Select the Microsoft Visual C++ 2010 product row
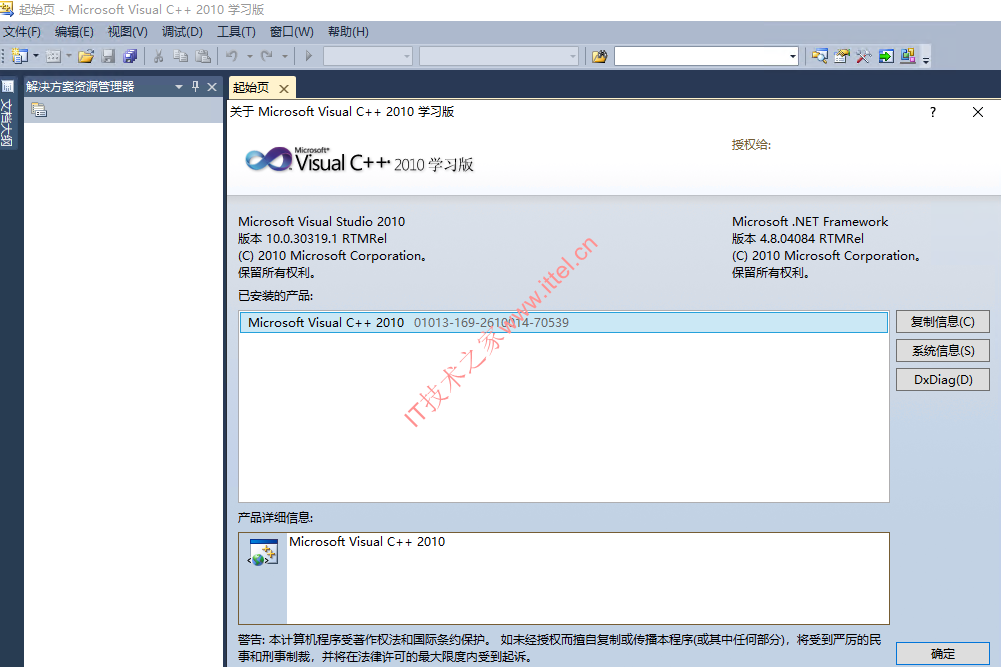This screenshot has width=1001, height=667. tap(564, 322)
